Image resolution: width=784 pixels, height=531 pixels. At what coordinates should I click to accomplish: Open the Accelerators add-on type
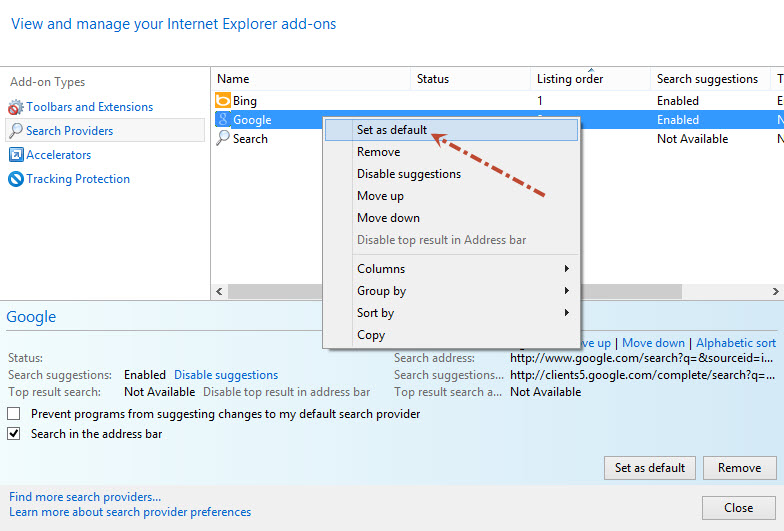pos(58,154)
